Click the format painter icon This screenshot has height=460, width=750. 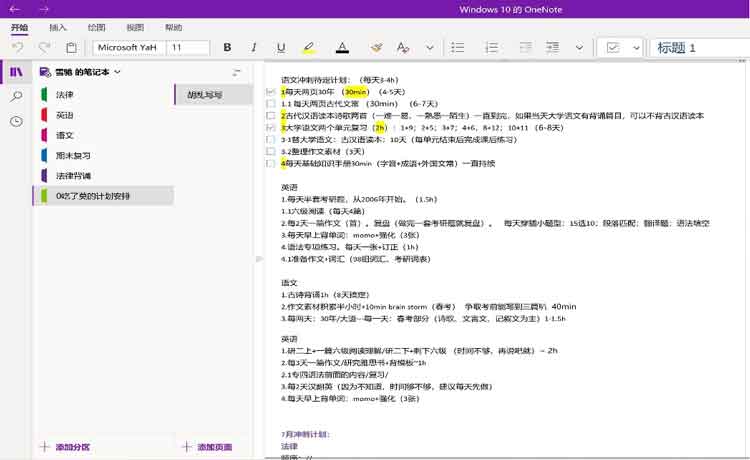click(x=376, y=47)
